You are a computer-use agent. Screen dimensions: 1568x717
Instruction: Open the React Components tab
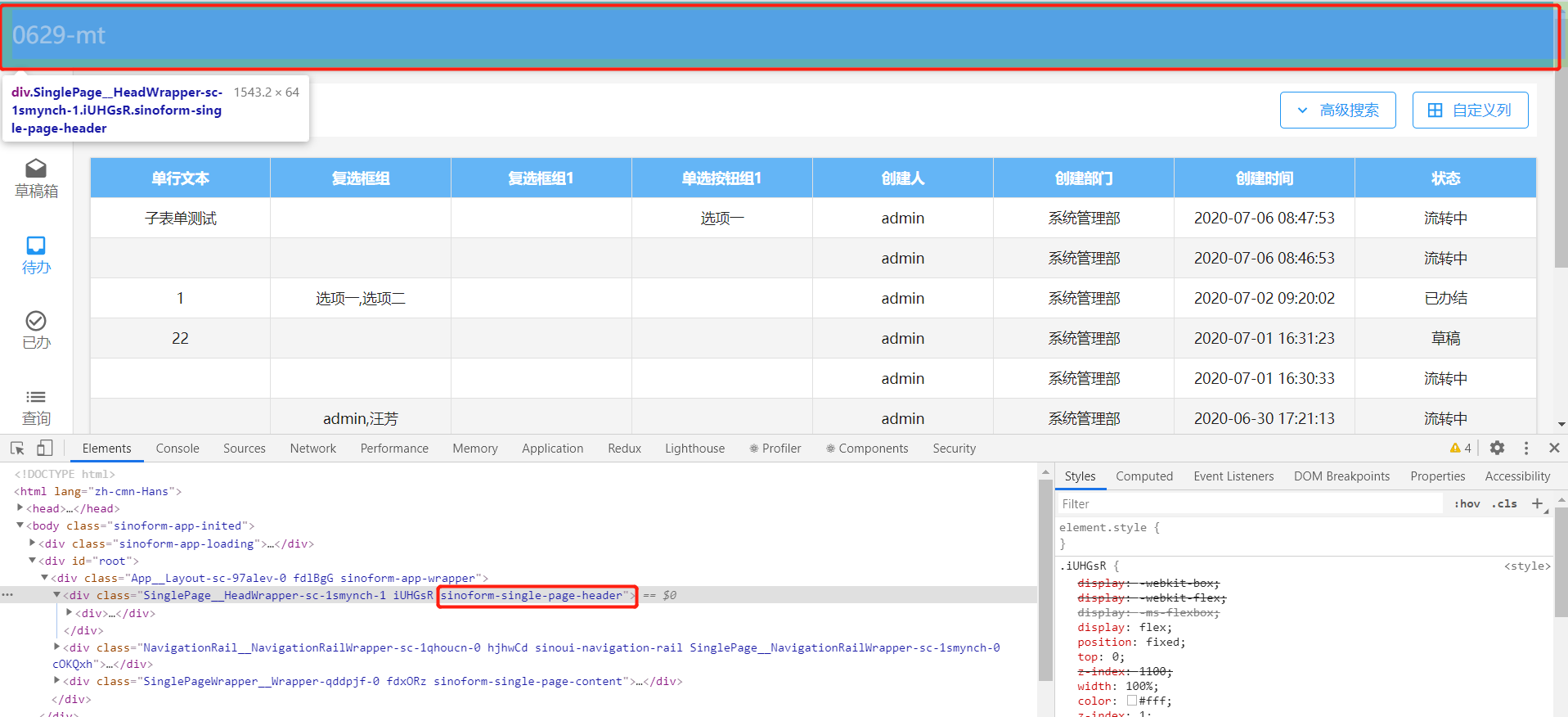(867, 449)
